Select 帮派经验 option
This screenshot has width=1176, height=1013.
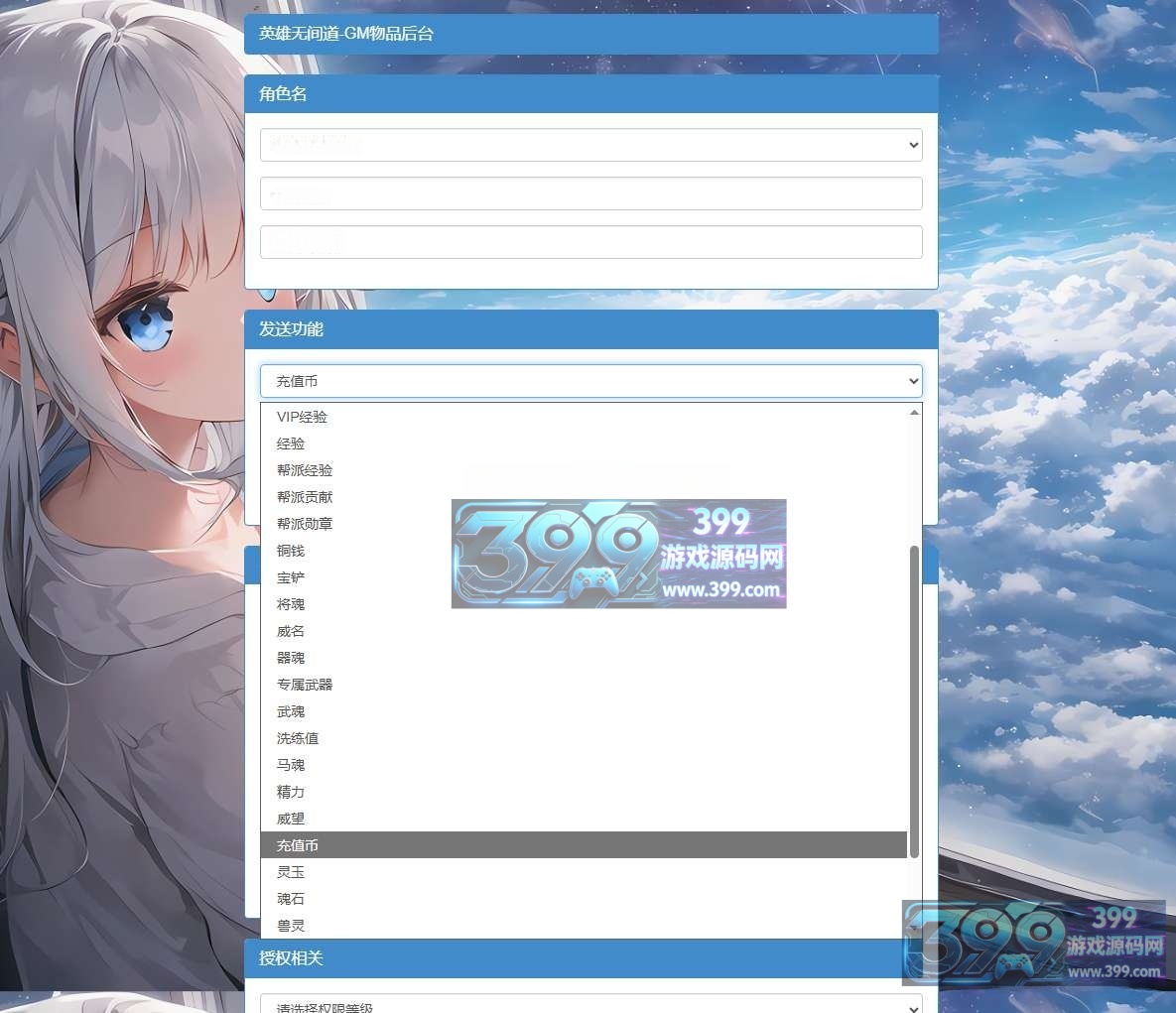[584, 470]
